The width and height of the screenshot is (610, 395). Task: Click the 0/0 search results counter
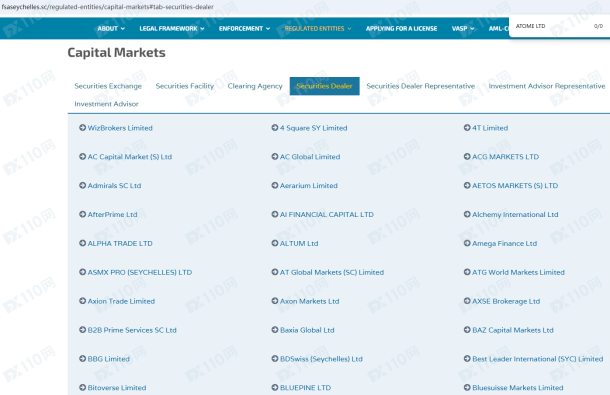[x=598, y=26]
